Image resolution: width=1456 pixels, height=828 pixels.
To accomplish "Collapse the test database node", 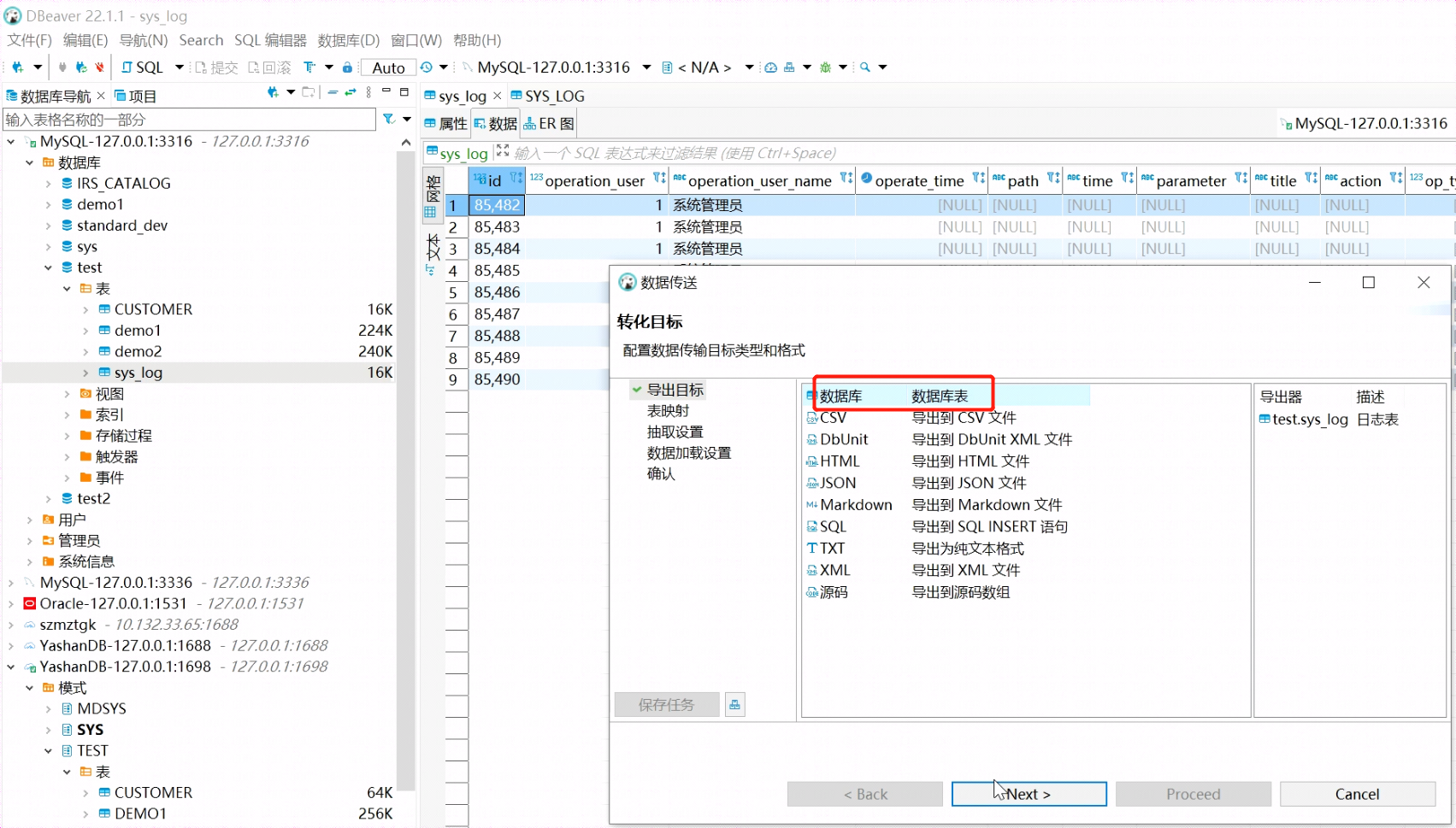I will [x=49, y=267].
